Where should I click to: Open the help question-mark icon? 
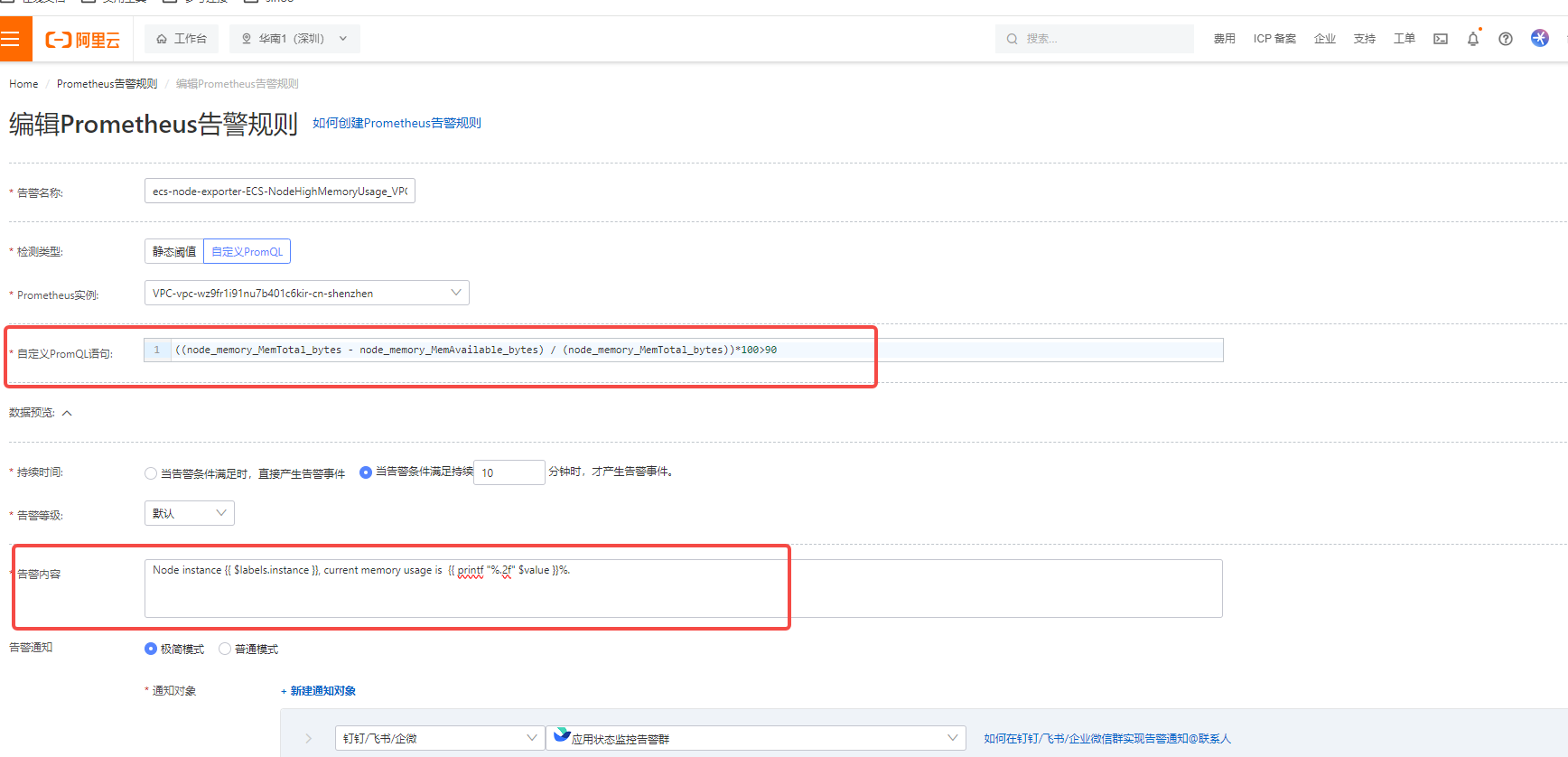(1506, 39)
